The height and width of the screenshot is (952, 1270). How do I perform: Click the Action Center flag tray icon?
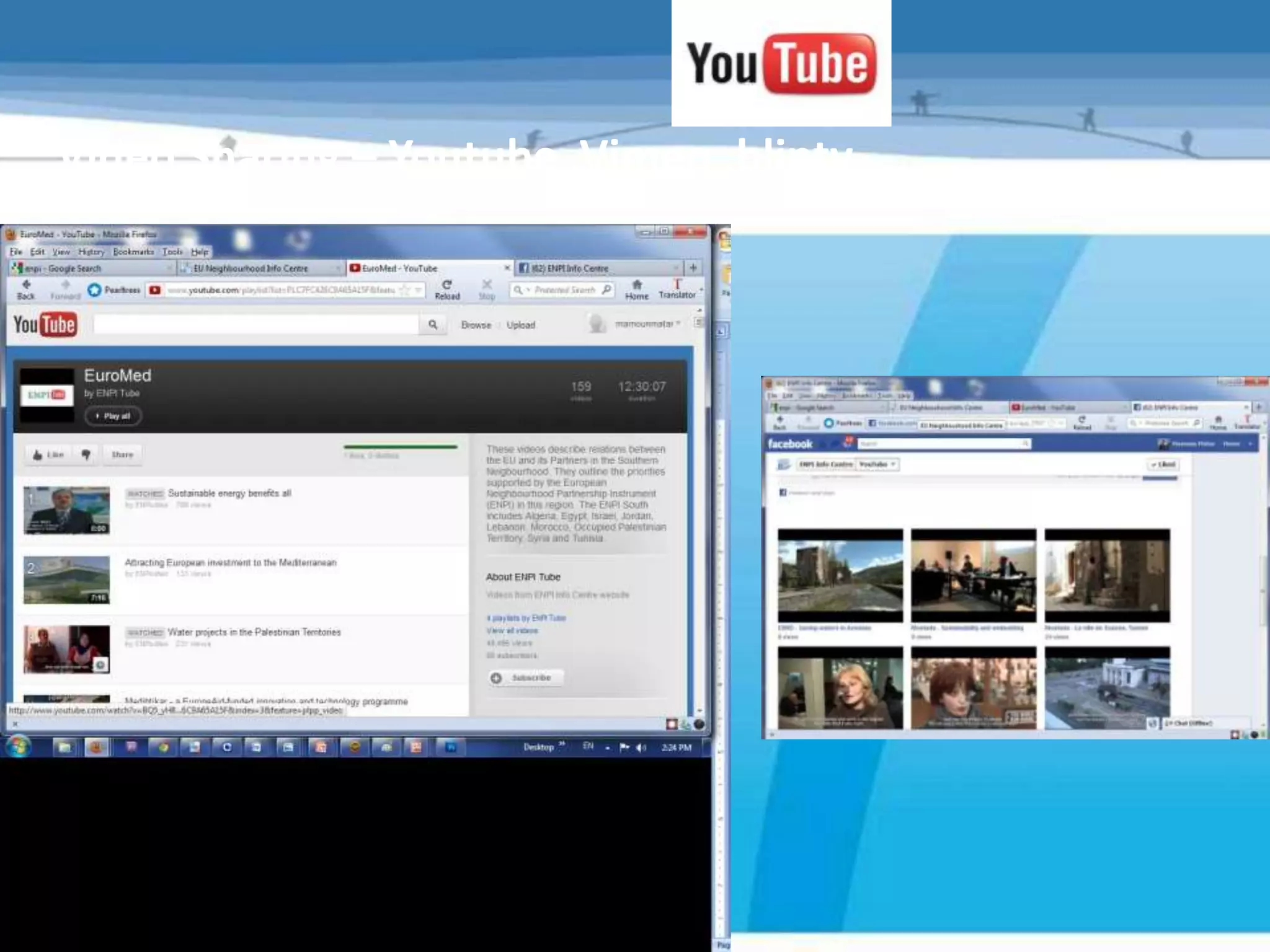(x=624, y=747)
